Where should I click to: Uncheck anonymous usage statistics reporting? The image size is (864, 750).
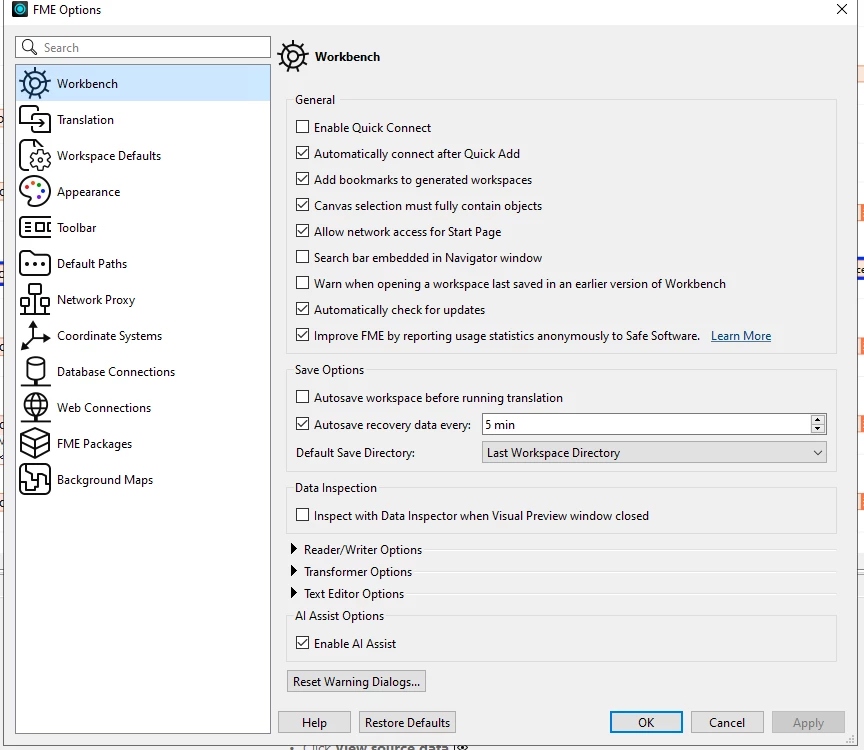pyautogui.click(x=303, y=334)
